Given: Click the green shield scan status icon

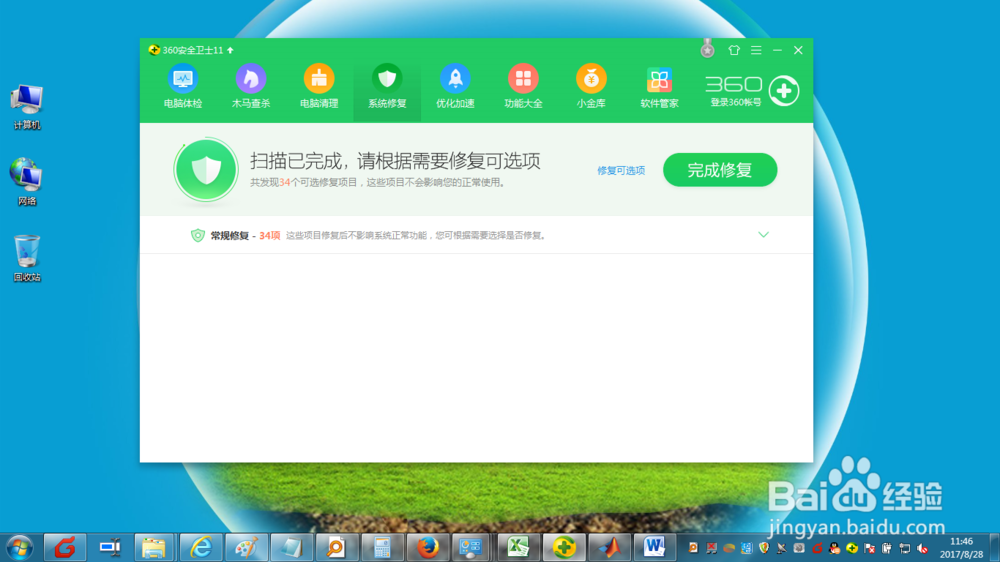Looking at the screenshot, I should click(x=205, y=170).
